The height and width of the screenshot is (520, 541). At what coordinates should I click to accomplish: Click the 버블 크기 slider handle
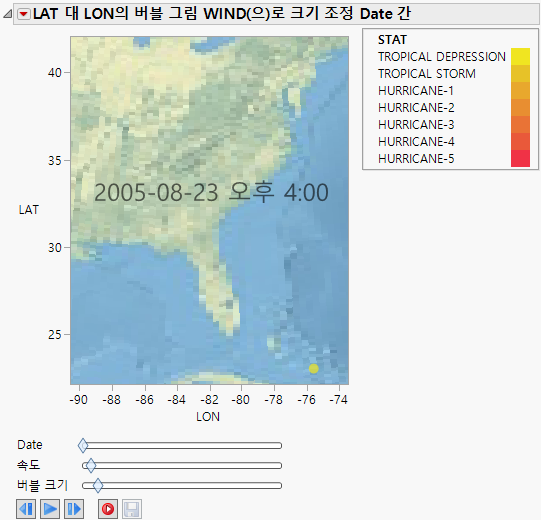[98, 485]
